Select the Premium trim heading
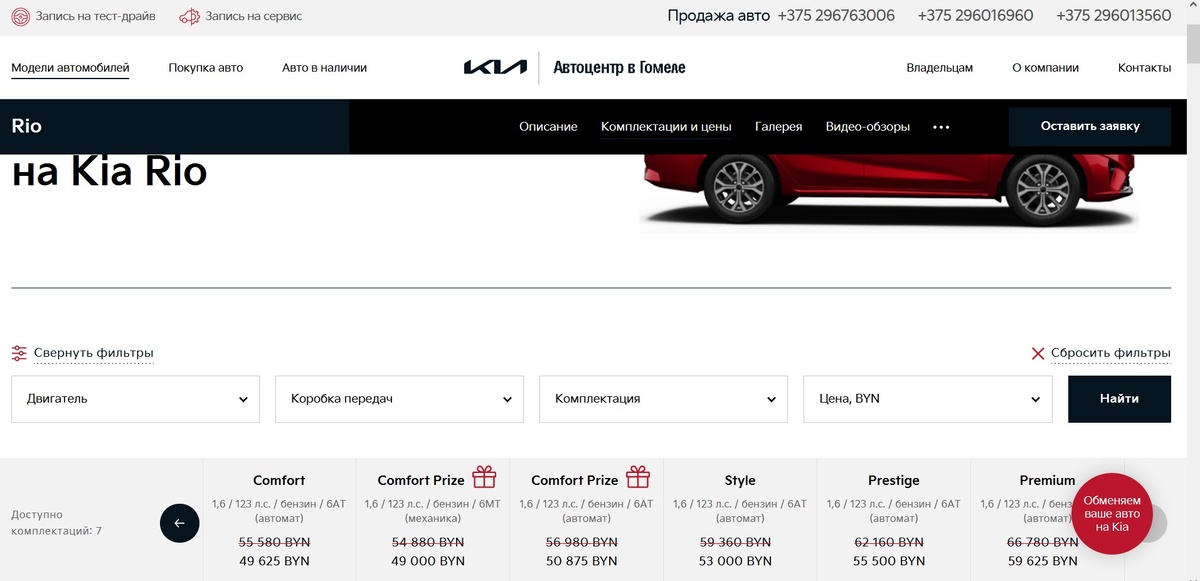This screenshot has height=581, width=1200. [1047, 480]
